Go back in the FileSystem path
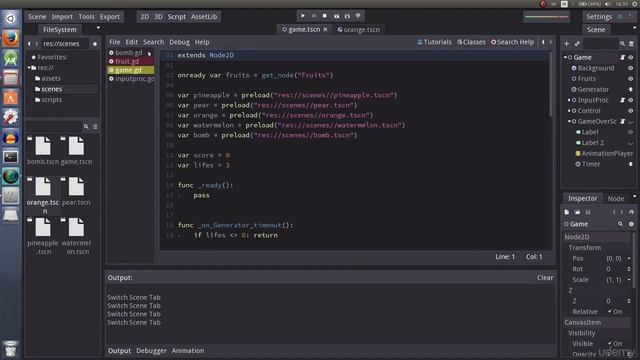Viewport: 640px width, 360px height. click(29, 44)
